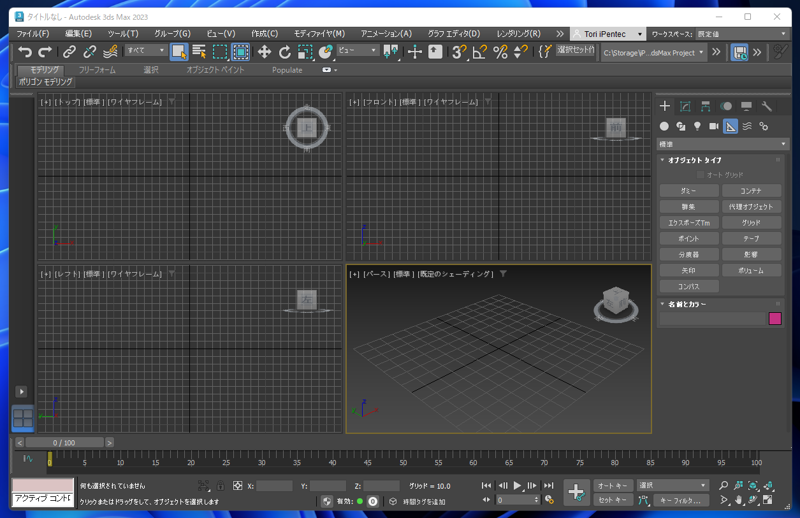Image resolution: width=800 pixels, height=518 pixels.
Task: Toggle Percent Snap button
Action: pyautogui.click(x=501, y=52)
